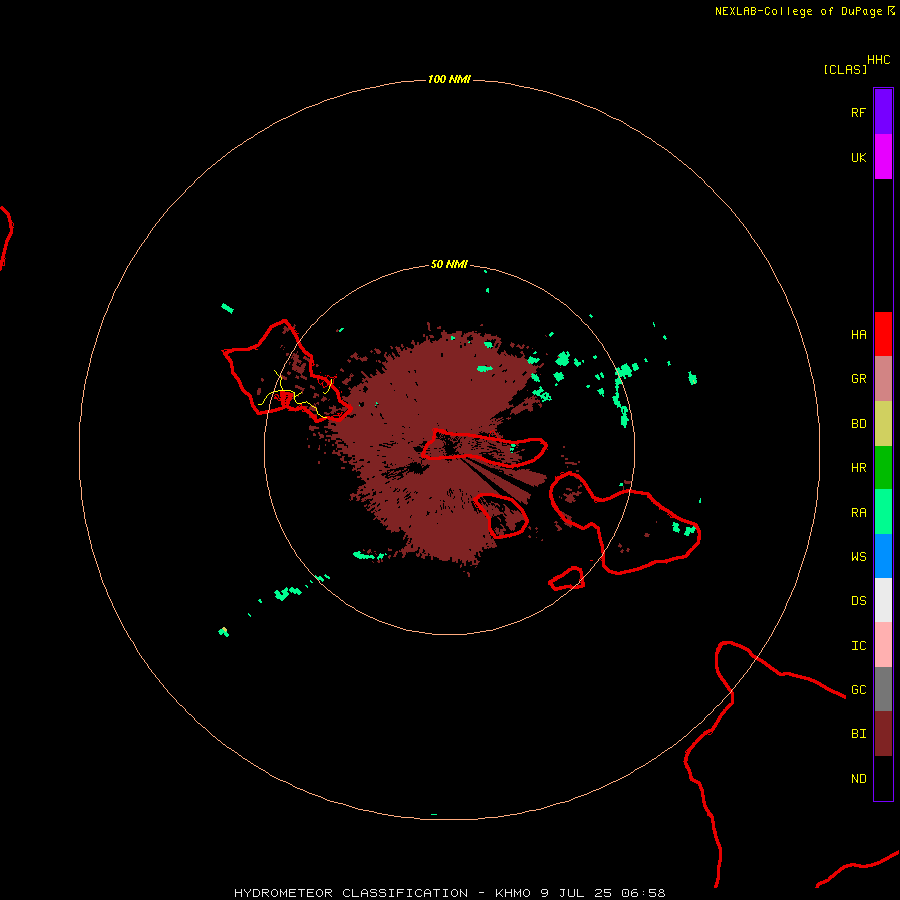Click the WS legend label

(x=858, y=556)
